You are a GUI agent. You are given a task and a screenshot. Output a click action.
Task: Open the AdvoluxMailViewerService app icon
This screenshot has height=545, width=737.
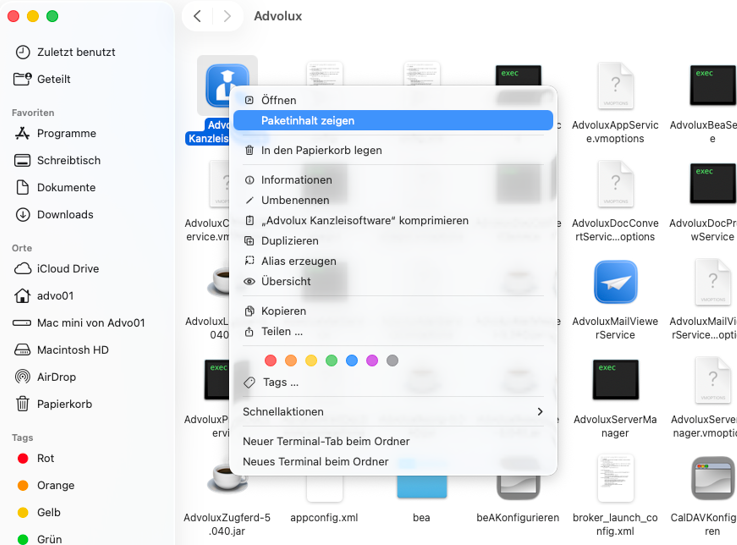coord(615,283)
